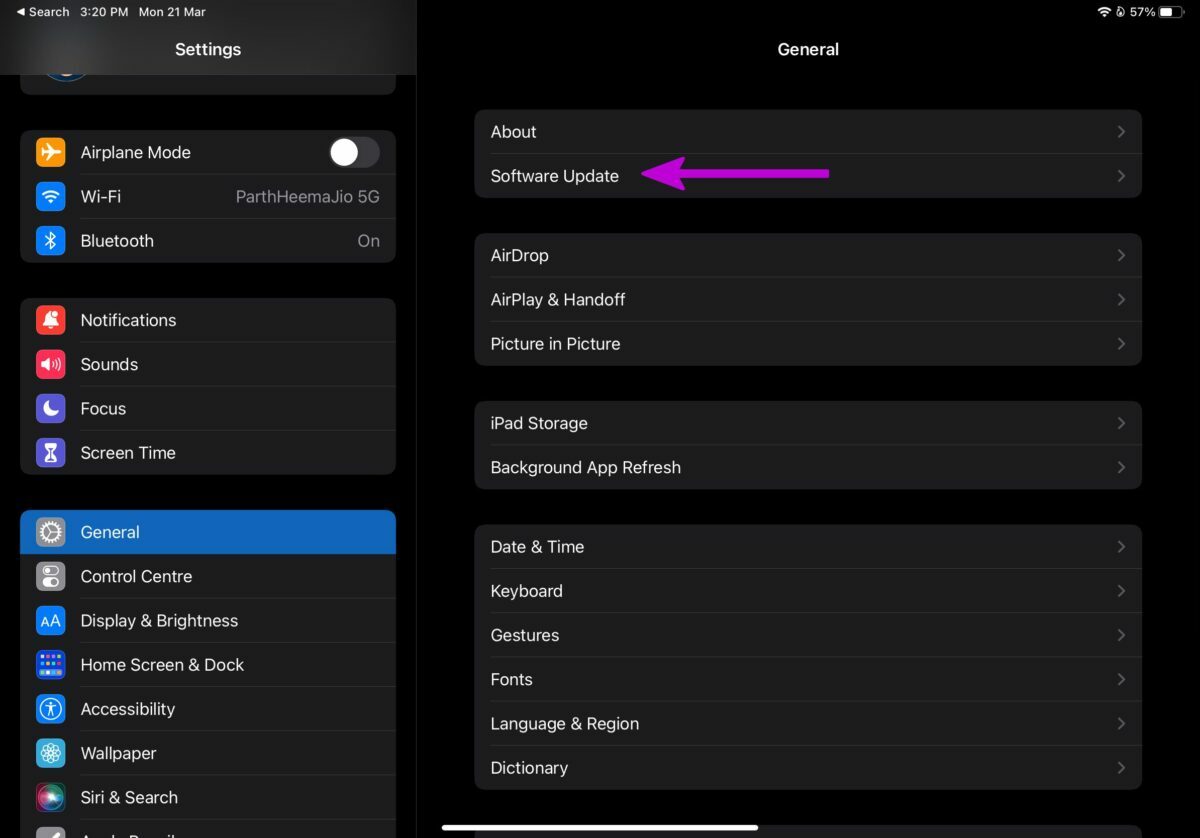Tap the Sounds speaker icon

coord(50,364)
